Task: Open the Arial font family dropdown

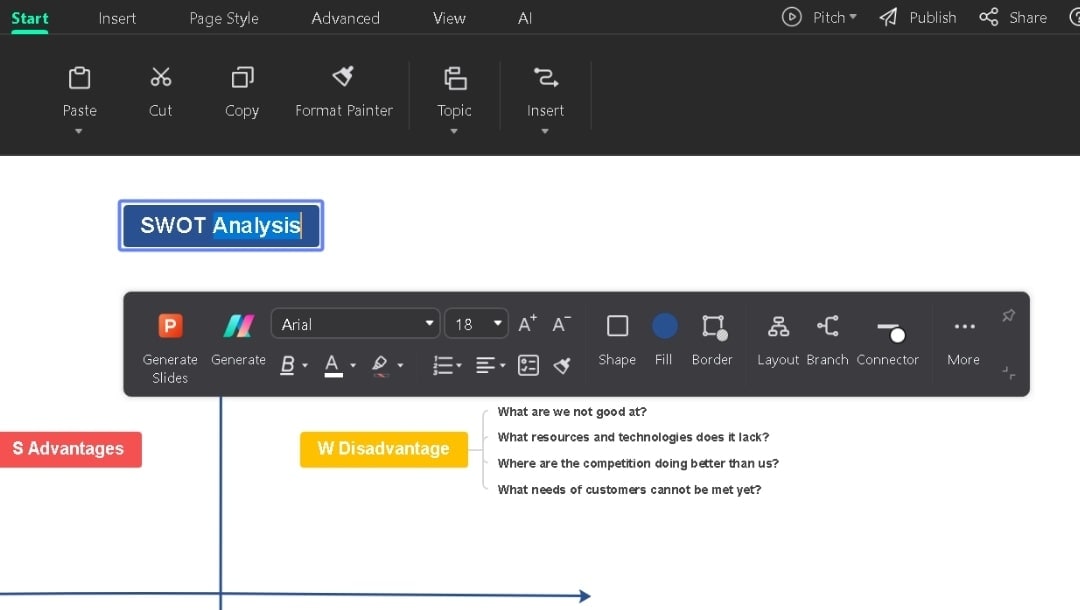Action: [x=355, y=324]
